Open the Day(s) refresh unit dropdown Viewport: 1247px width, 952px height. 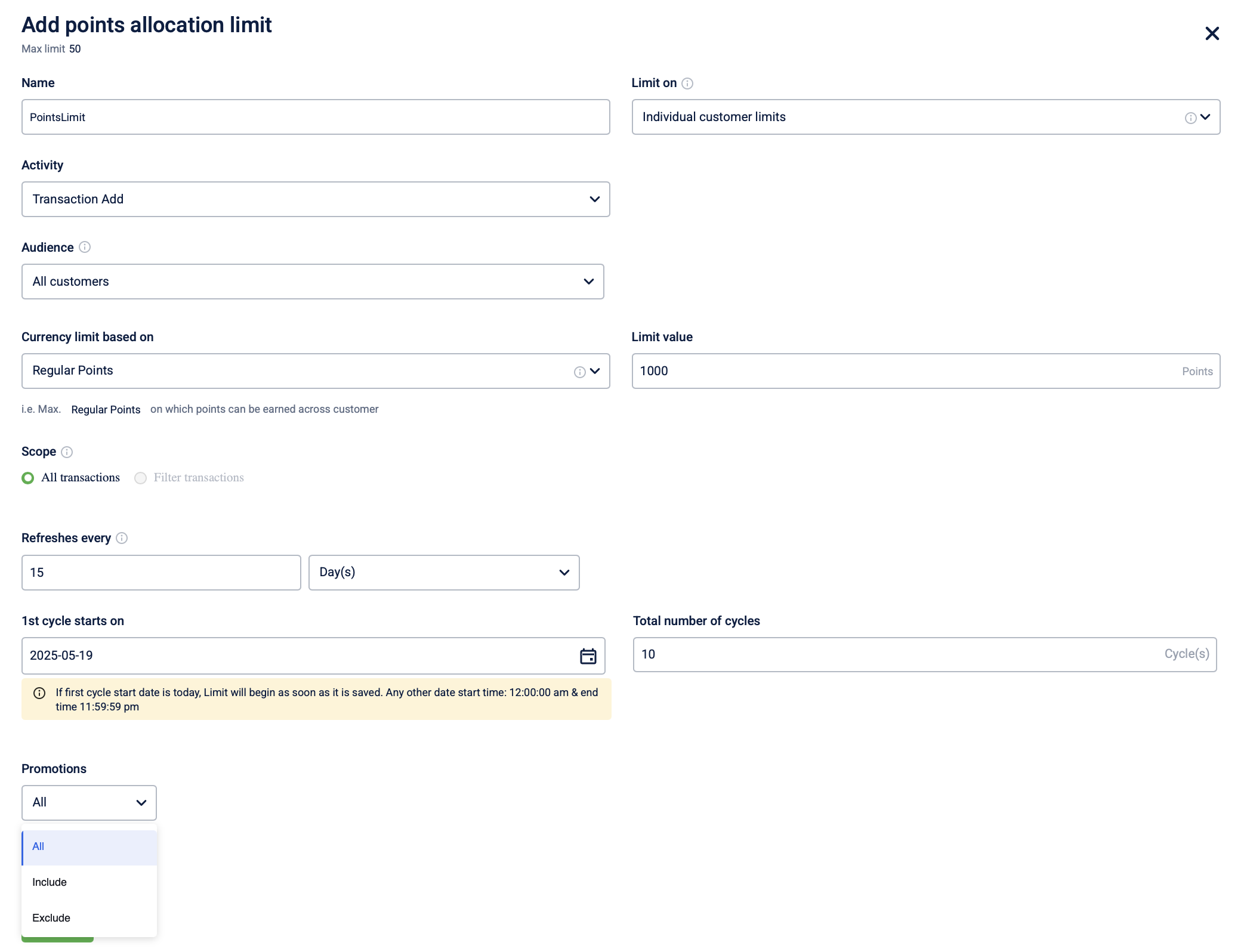[443, 573]
